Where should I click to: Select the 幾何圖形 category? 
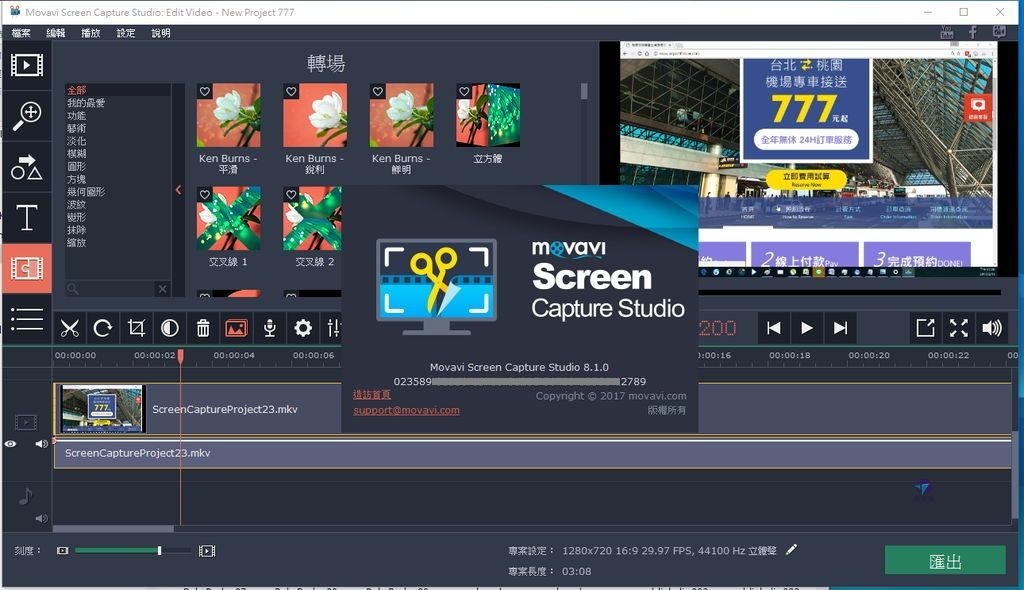86,192
